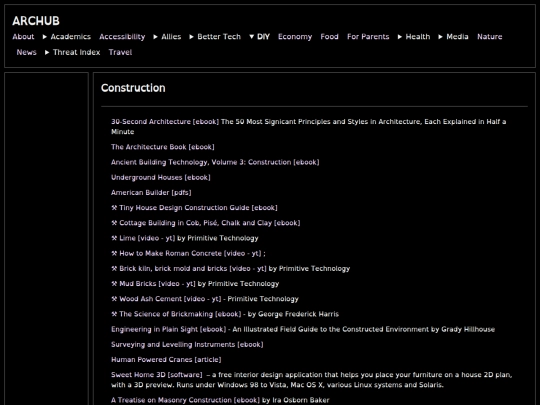The image size is (540, 405).
Task: Open Ancient Building Technology Volume 3 link
Action: 215,162
